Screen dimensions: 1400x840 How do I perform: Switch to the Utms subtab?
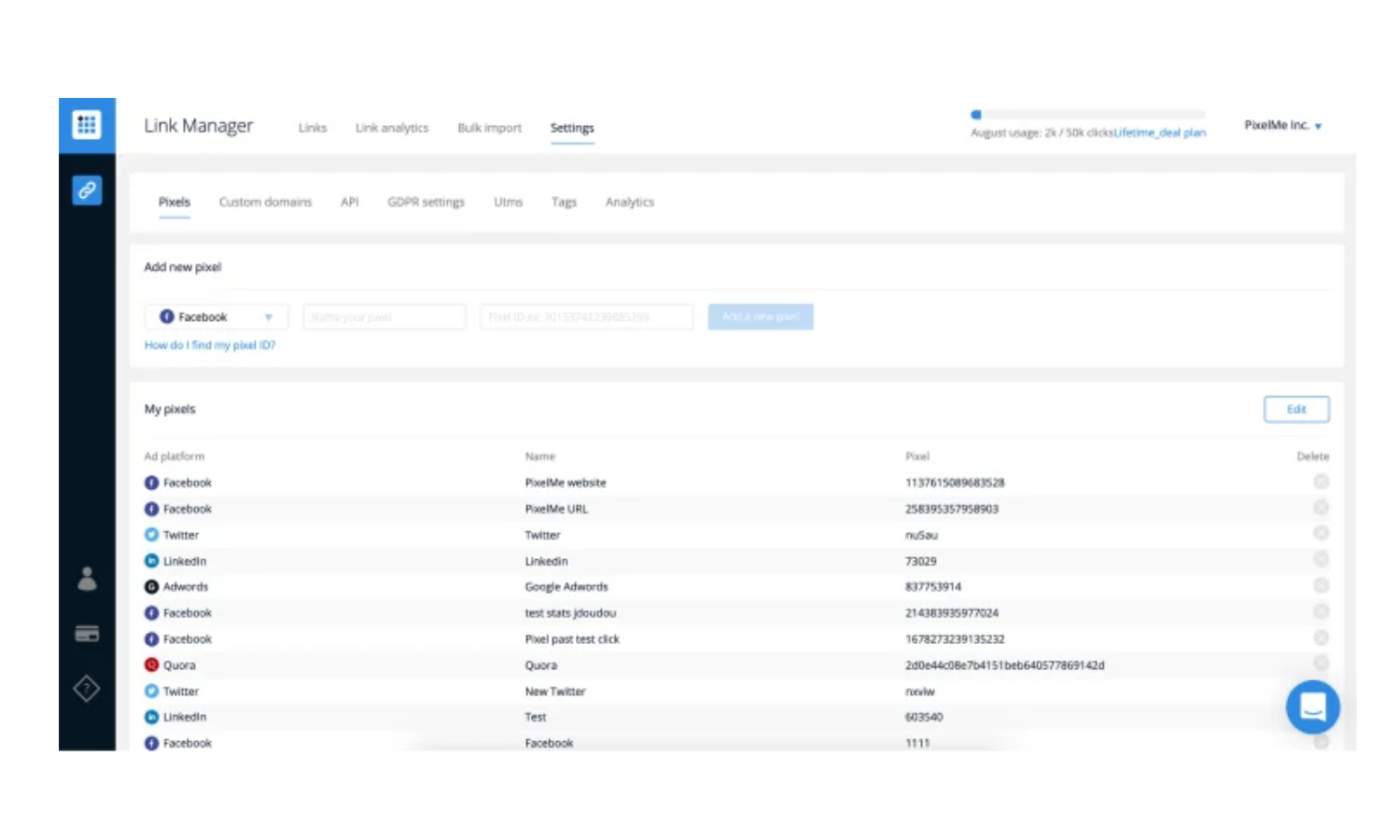pos(509,202)
